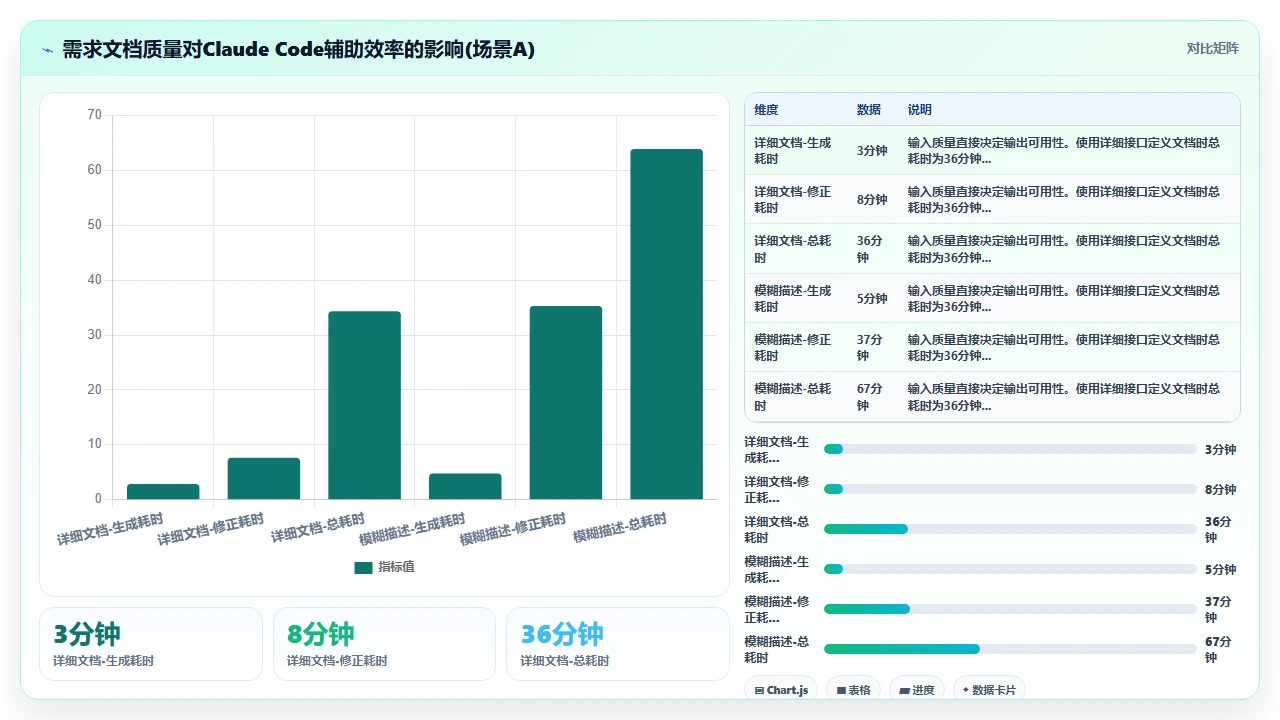Image resolution: width=1280 pixels, height=720 pixels.
Task: Click the 详细文档-生成耗时 x-axis label under the chart
Action: coord(110,529)
